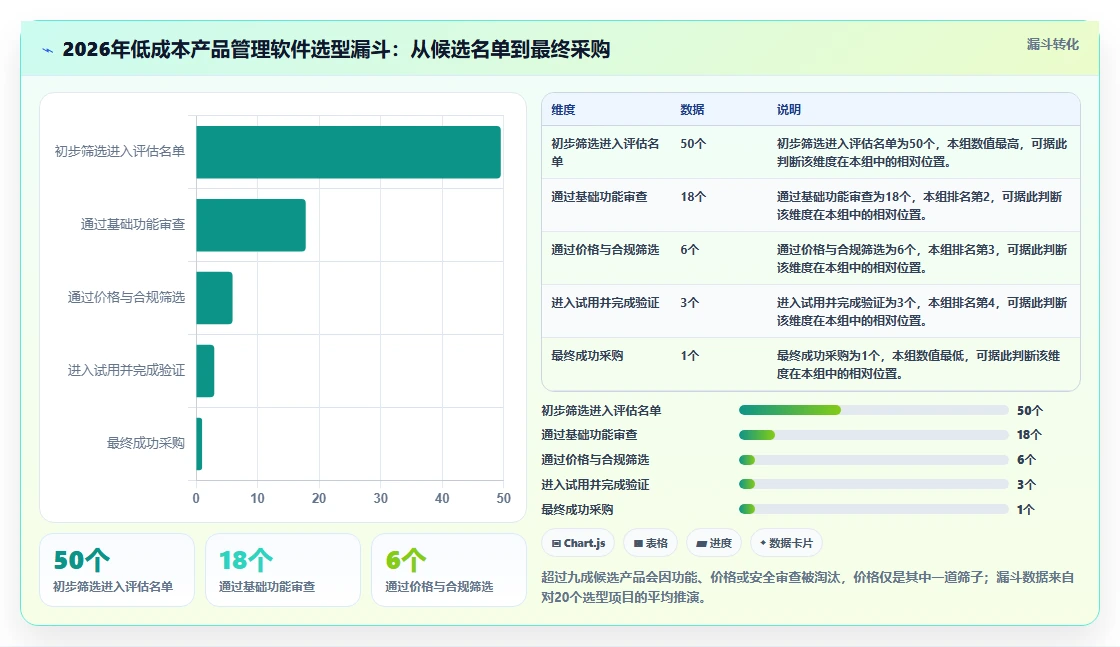Click the description mentioning 本组数值最低

919,364
